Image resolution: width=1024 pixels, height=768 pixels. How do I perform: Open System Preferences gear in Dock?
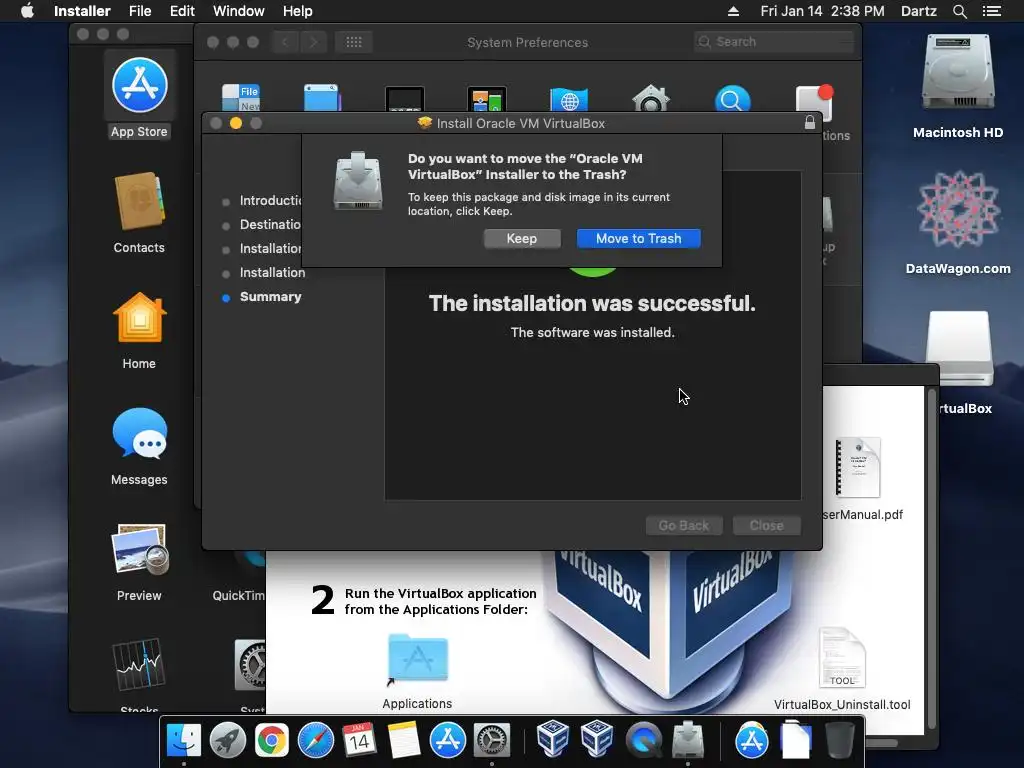pos(492,741)
